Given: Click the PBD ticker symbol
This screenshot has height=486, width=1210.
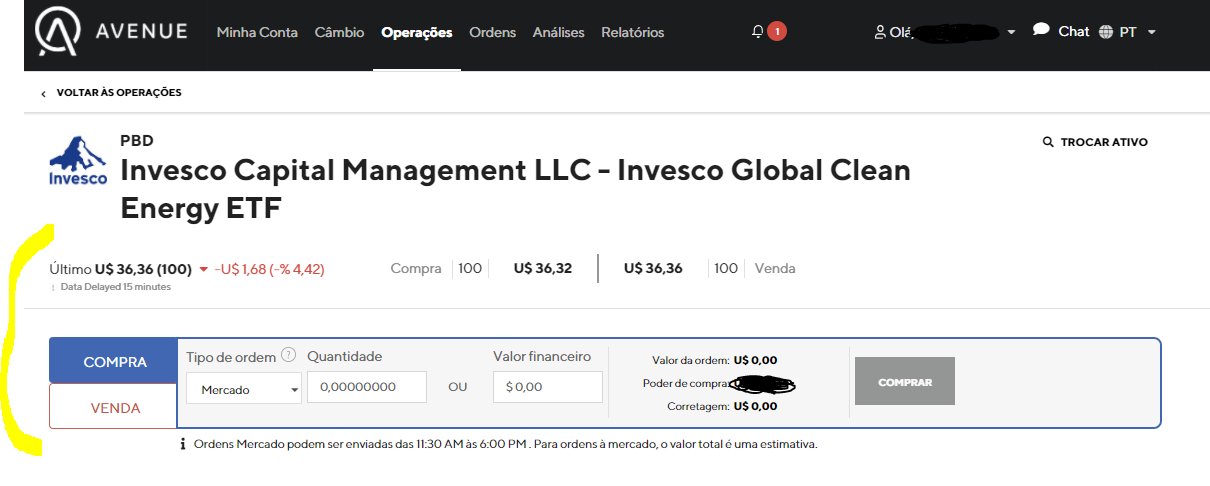Looking at the screenshot, I should click(x=137, y=141).
